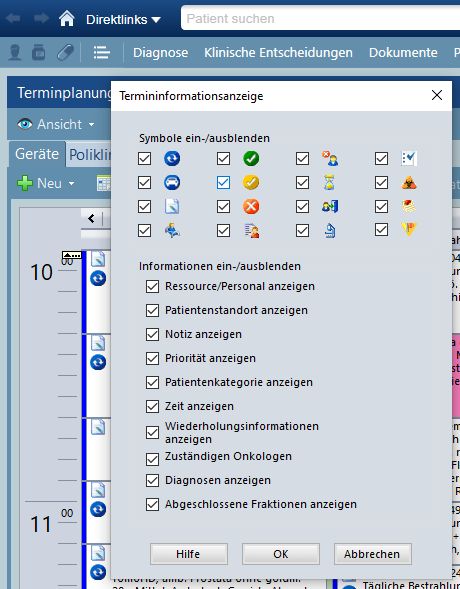Open the Diagnose menu
This screenshot has height=589, width=460.
coord(160,53)
